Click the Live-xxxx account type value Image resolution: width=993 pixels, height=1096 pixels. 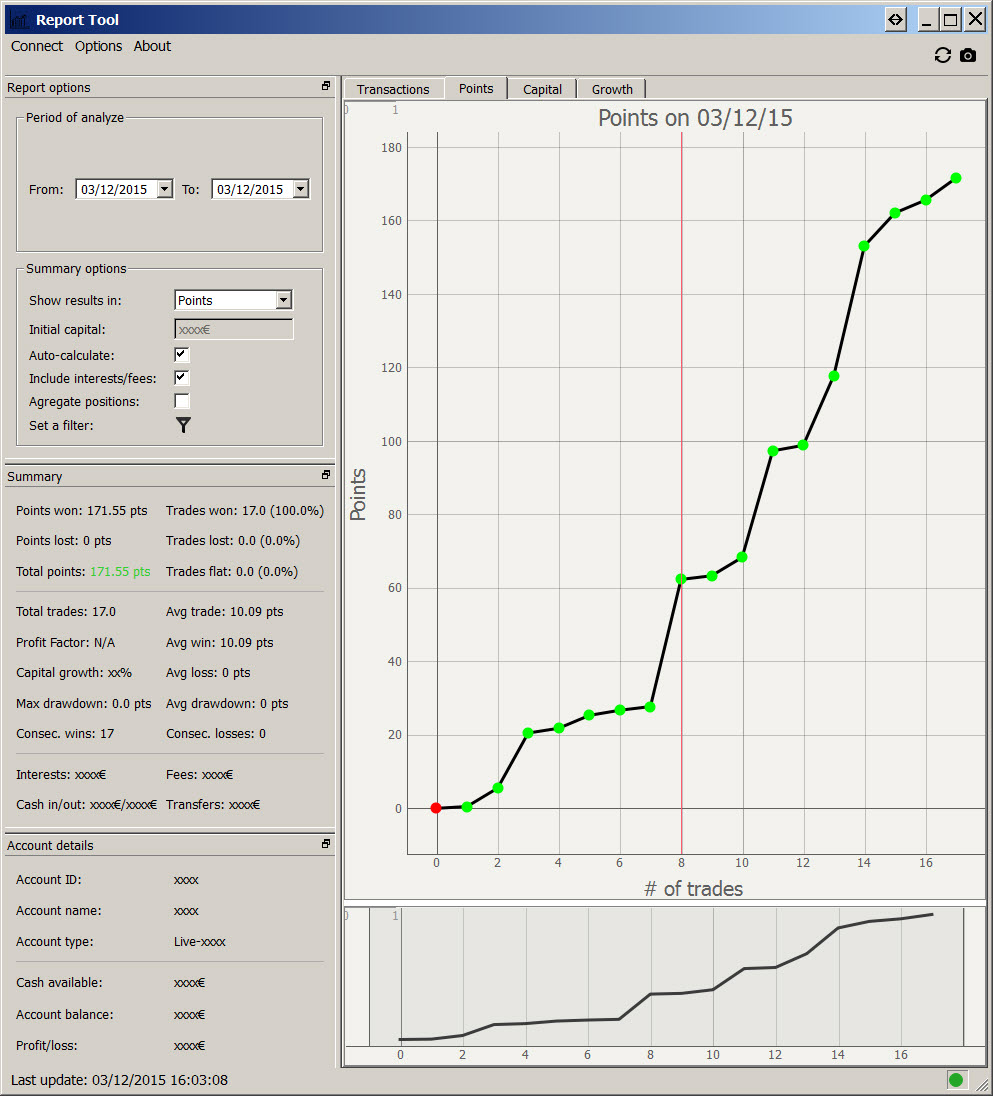pos(200,942)
